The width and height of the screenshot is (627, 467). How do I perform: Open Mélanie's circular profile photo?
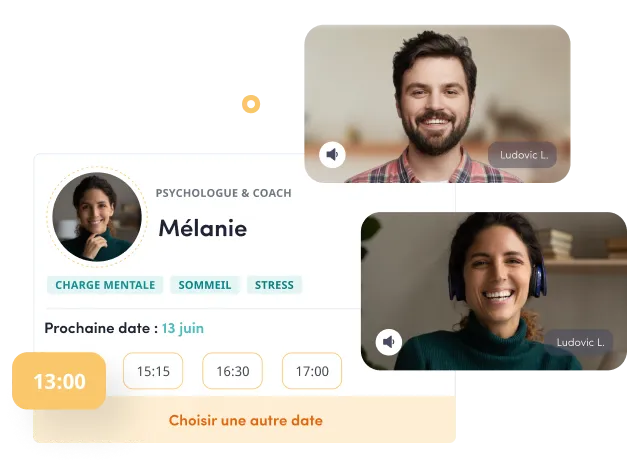pyautogui.click(x=97, y=217)
